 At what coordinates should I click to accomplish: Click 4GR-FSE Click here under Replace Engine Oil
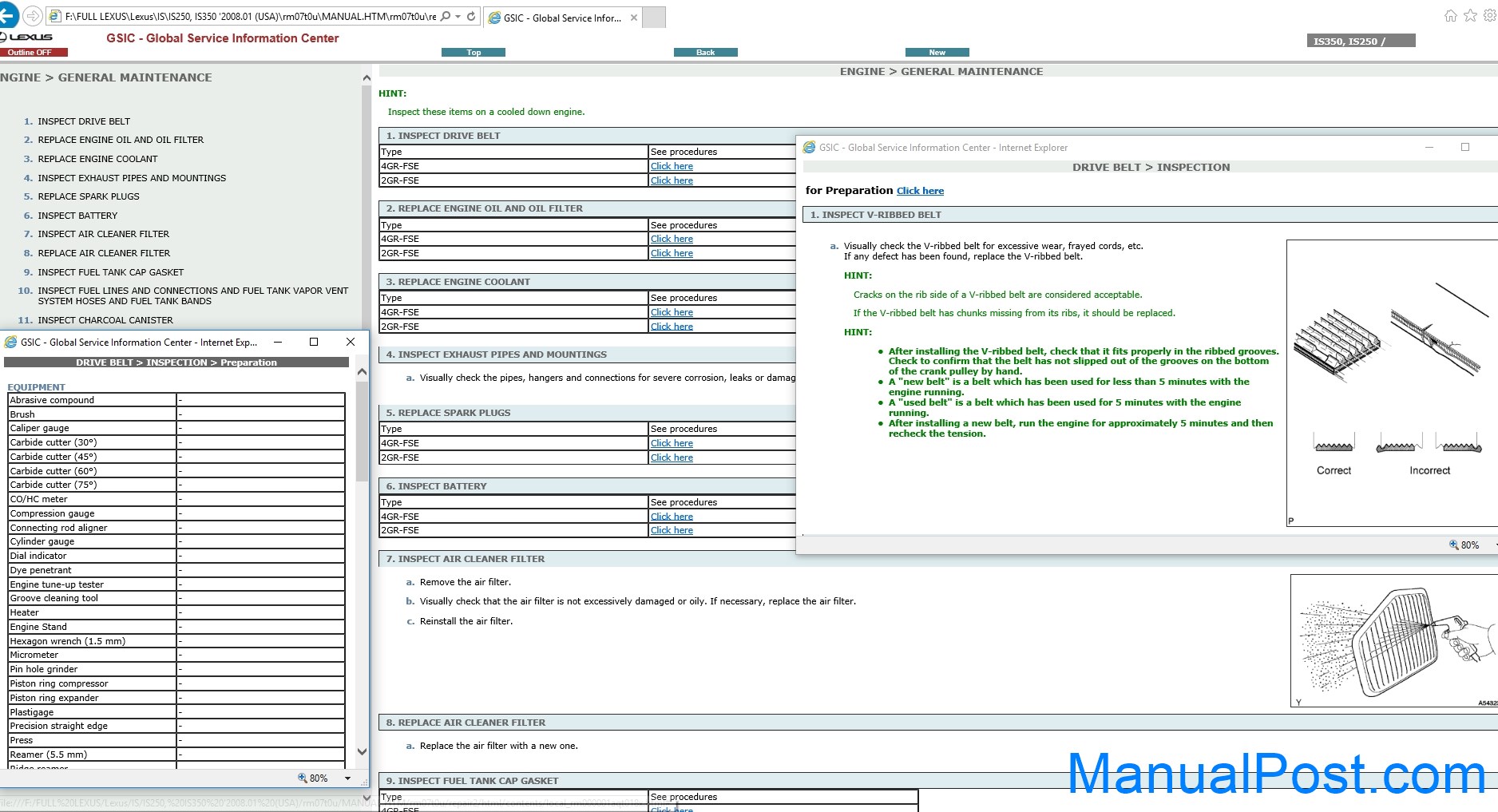pyautogui.click(x=672, y=239)
